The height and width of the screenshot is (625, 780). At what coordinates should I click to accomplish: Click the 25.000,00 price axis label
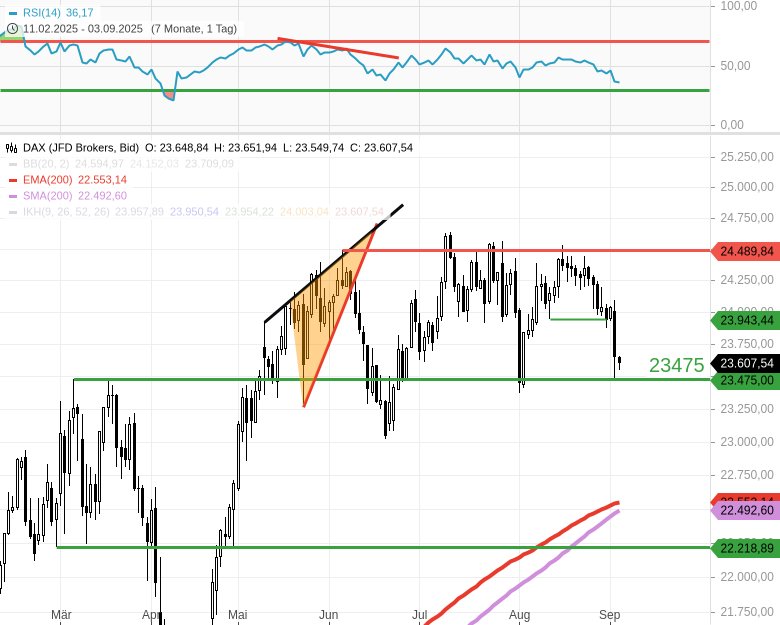point(747,187)
